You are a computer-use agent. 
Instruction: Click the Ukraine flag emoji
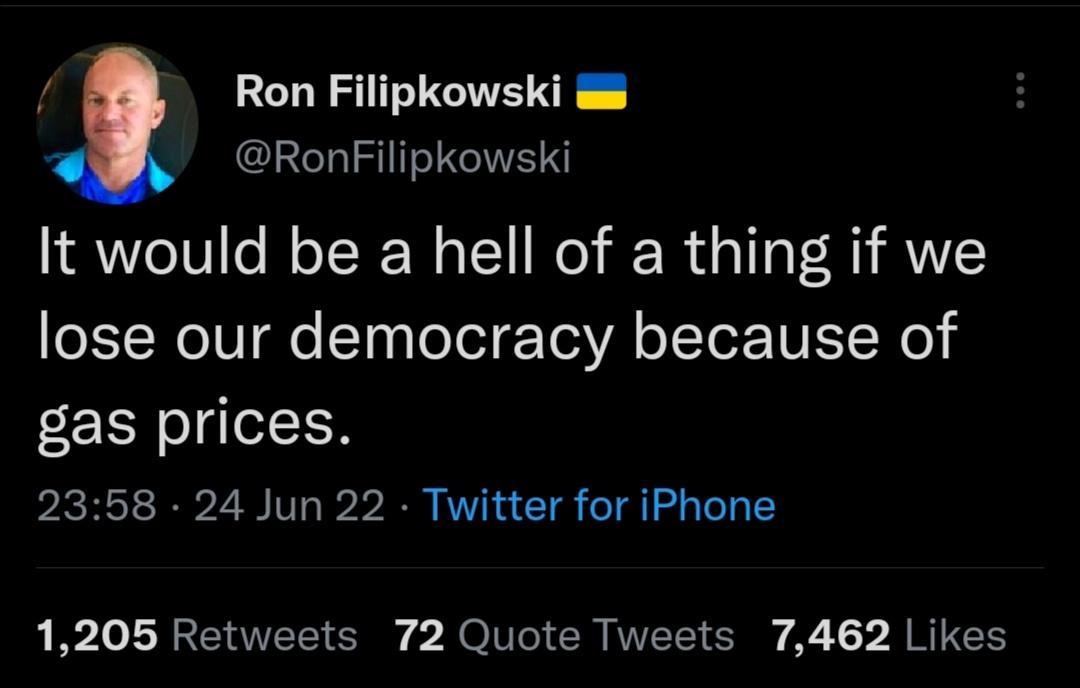pyautogui.click(x=601, y=93)
